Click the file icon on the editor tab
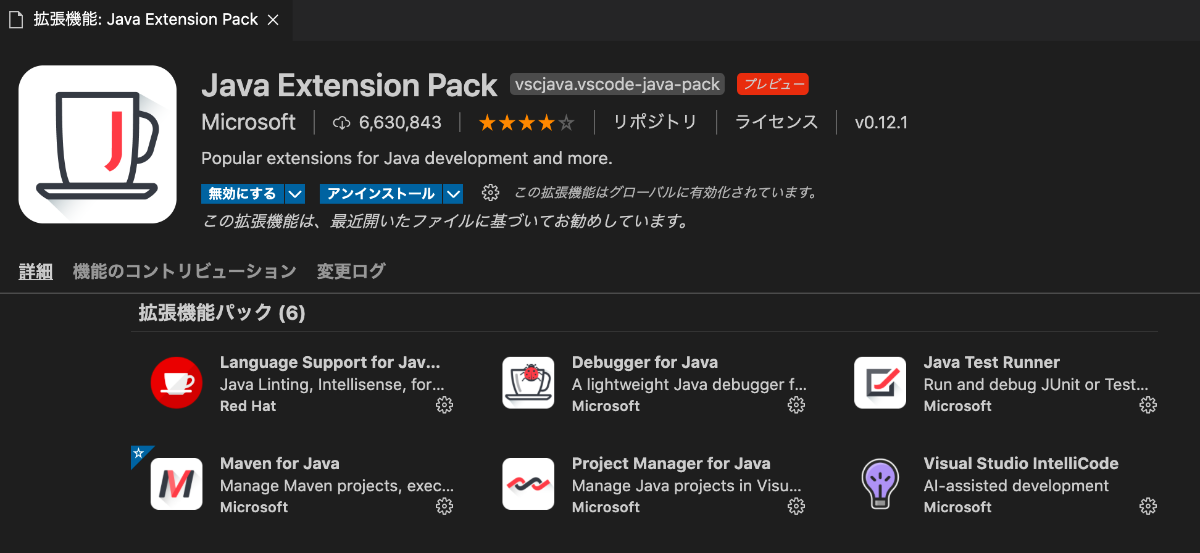The image size is (1200, 553). coord(15,19)
